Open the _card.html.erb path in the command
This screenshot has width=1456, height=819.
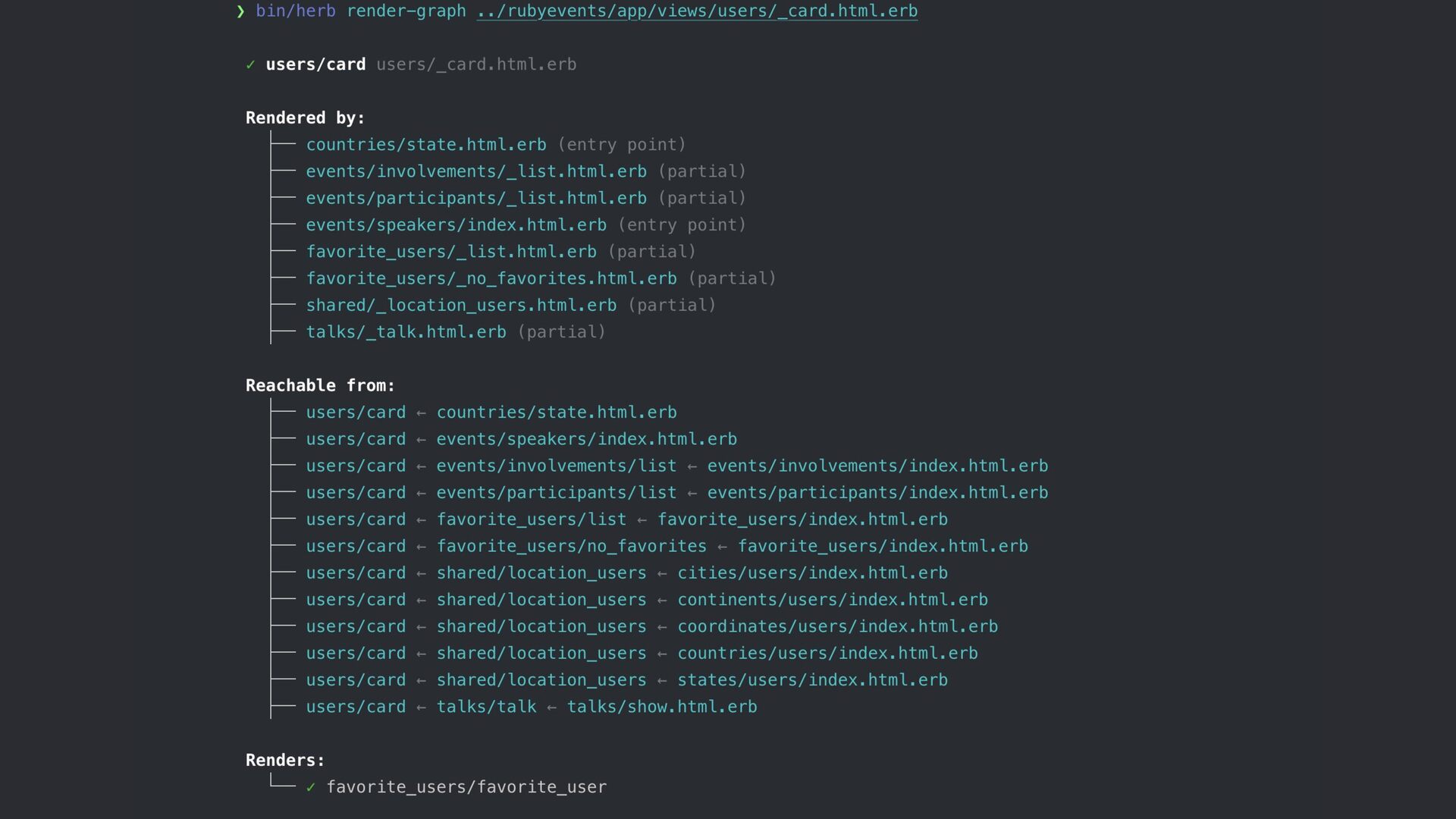[696, 11]
